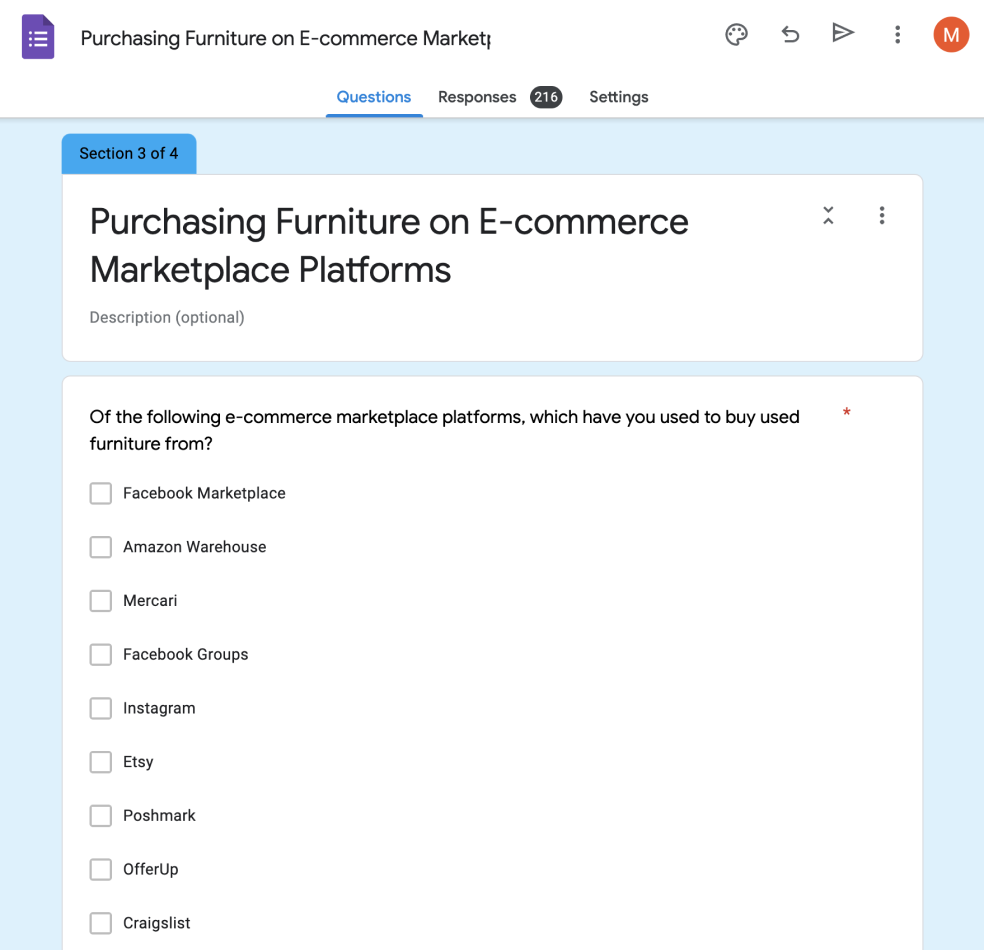Viewport: 984px width, 950px height.
Task: Click the undo arrow icon
Action: click(x=790, y=35)
